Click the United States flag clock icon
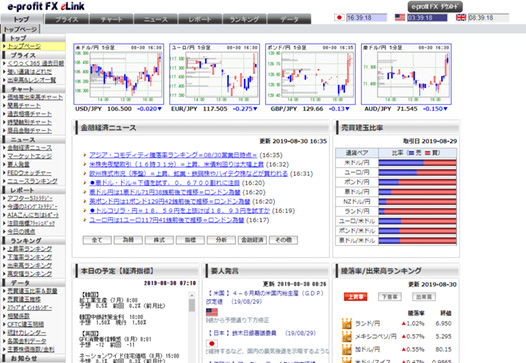The width and height of the screenshot is (526, 363). (400, 17)
